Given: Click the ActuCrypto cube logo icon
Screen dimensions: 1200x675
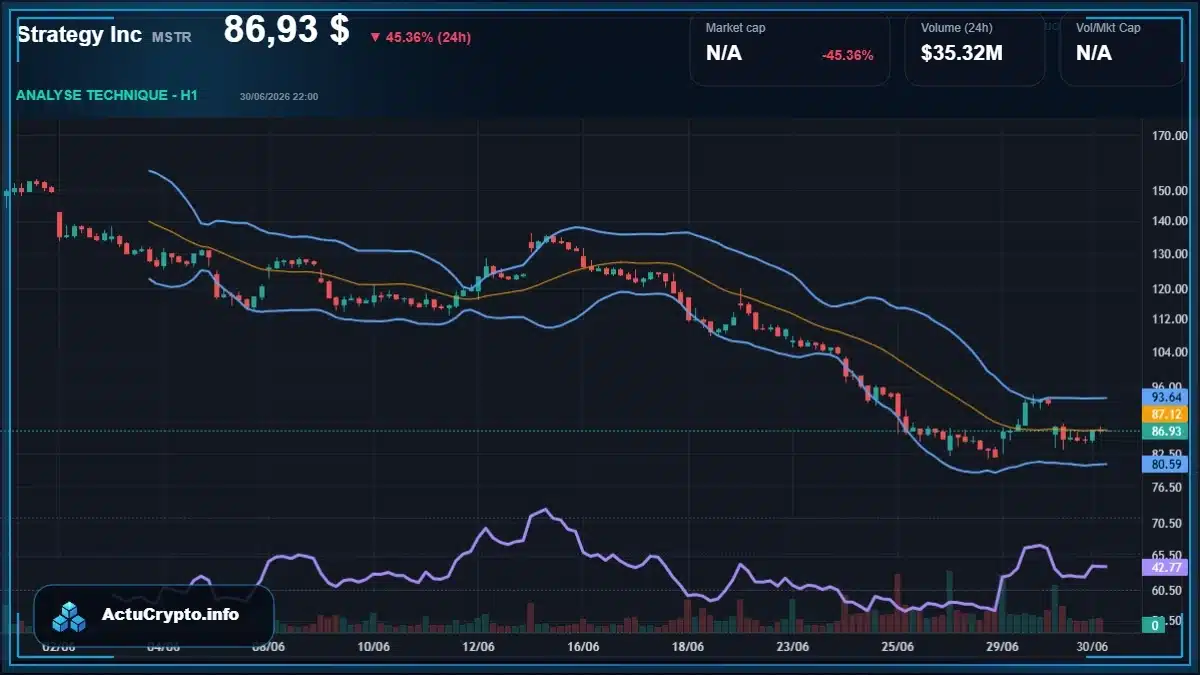Looking at the screenshot, I should [70, 616].
